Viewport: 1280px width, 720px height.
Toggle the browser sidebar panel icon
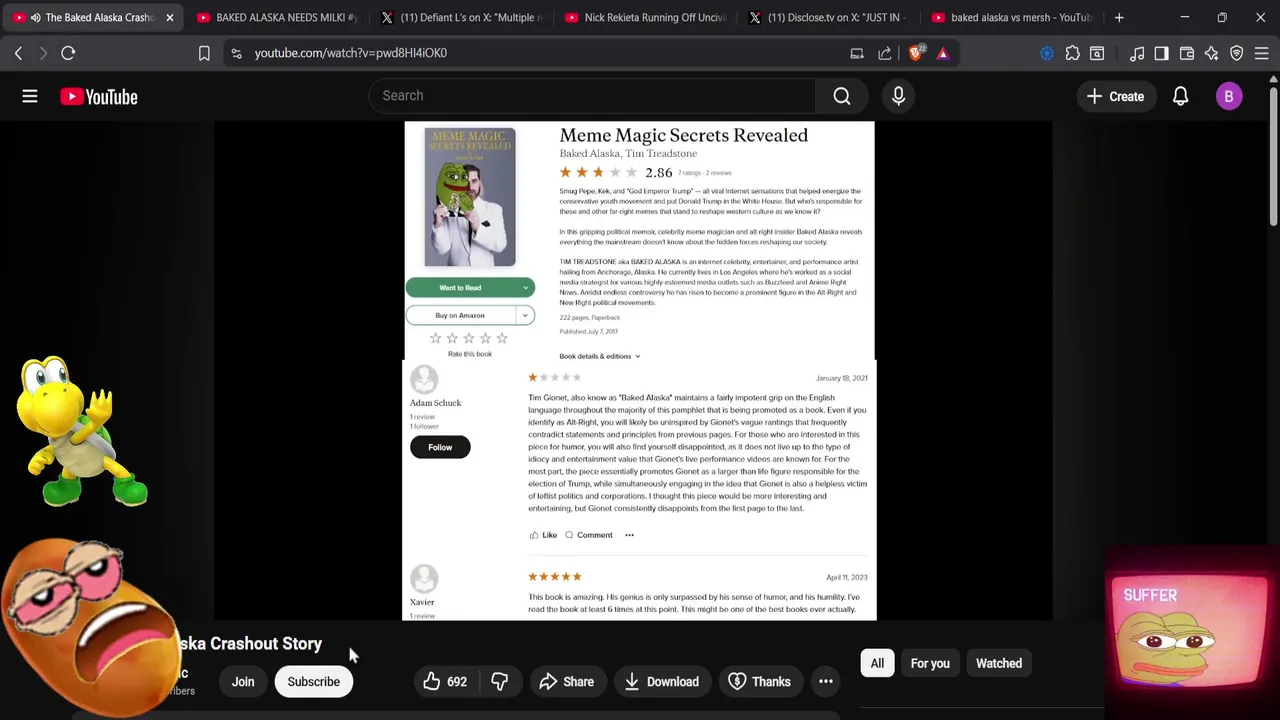[1161, 53]
